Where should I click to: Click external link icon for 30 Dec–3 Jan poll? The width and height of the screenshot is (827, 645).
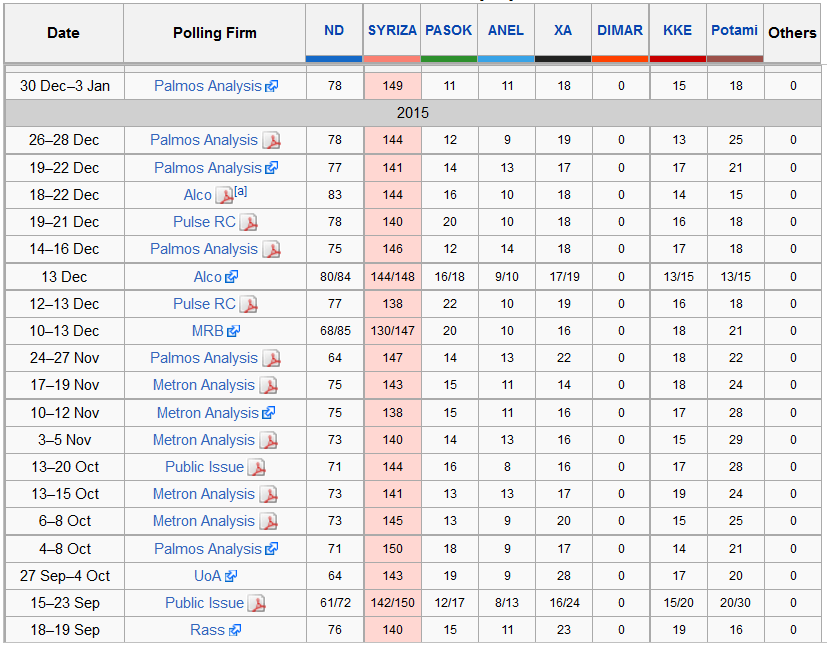tap(271, 87)
